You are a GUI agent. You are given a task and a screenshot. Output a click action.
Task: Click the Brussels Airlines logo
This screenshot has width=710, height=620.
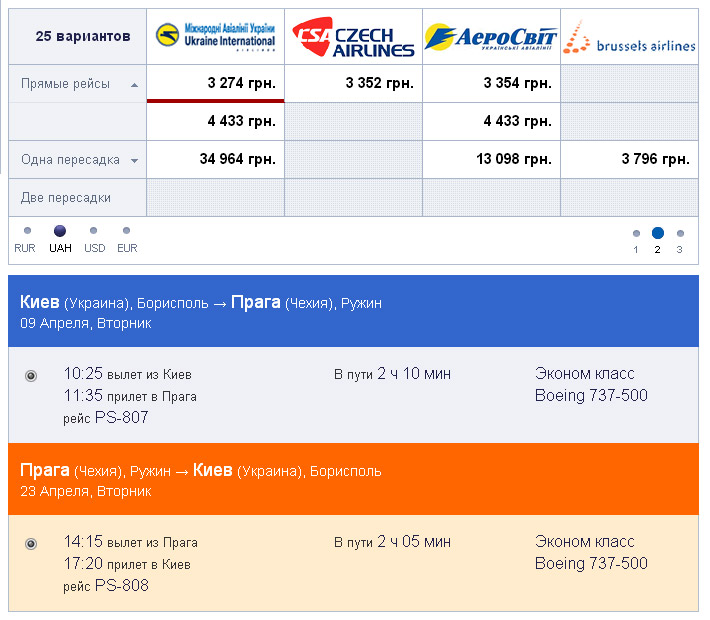[x=629, y=38]
